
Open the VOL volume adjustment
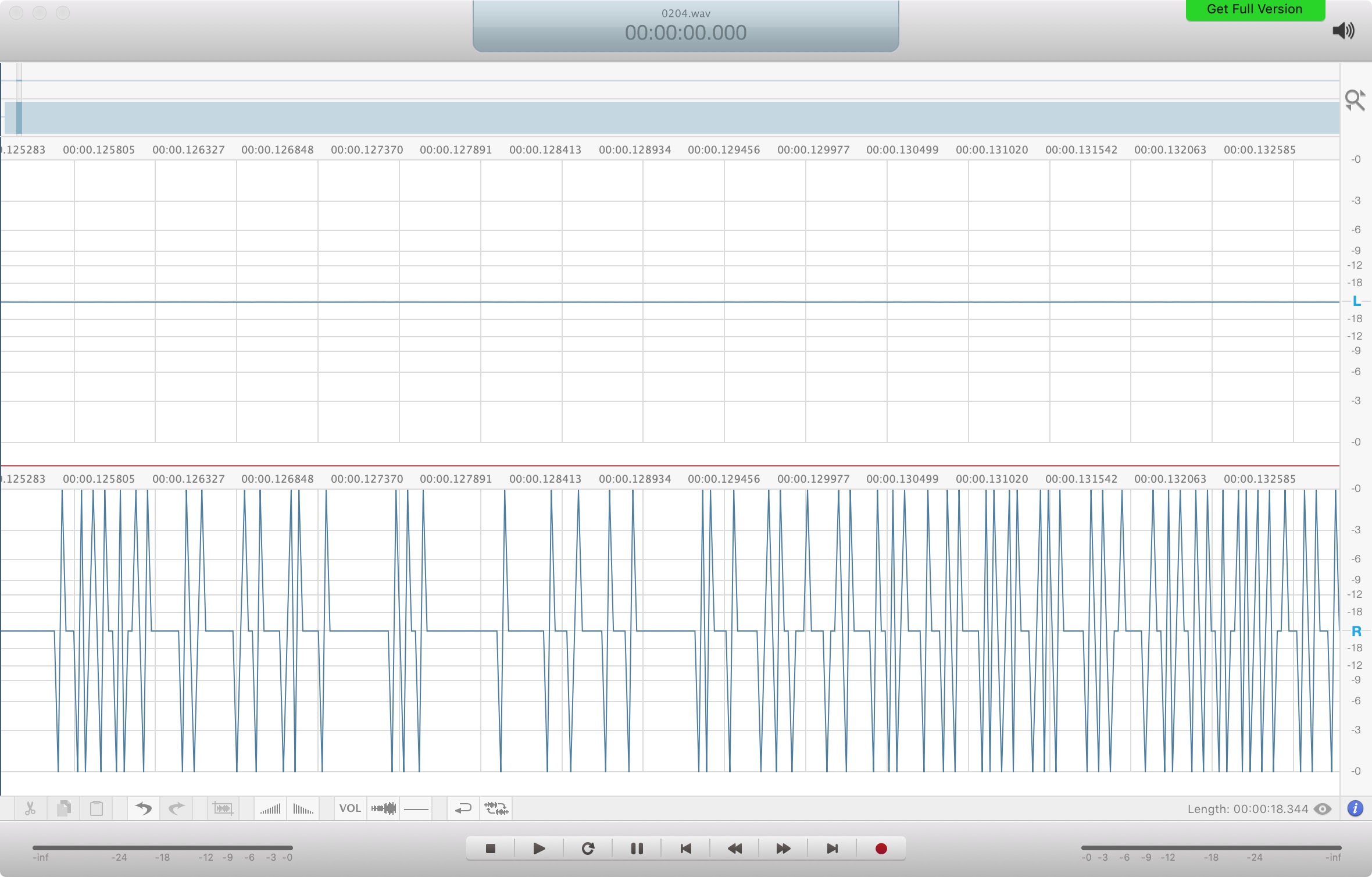tap(350, 808)
